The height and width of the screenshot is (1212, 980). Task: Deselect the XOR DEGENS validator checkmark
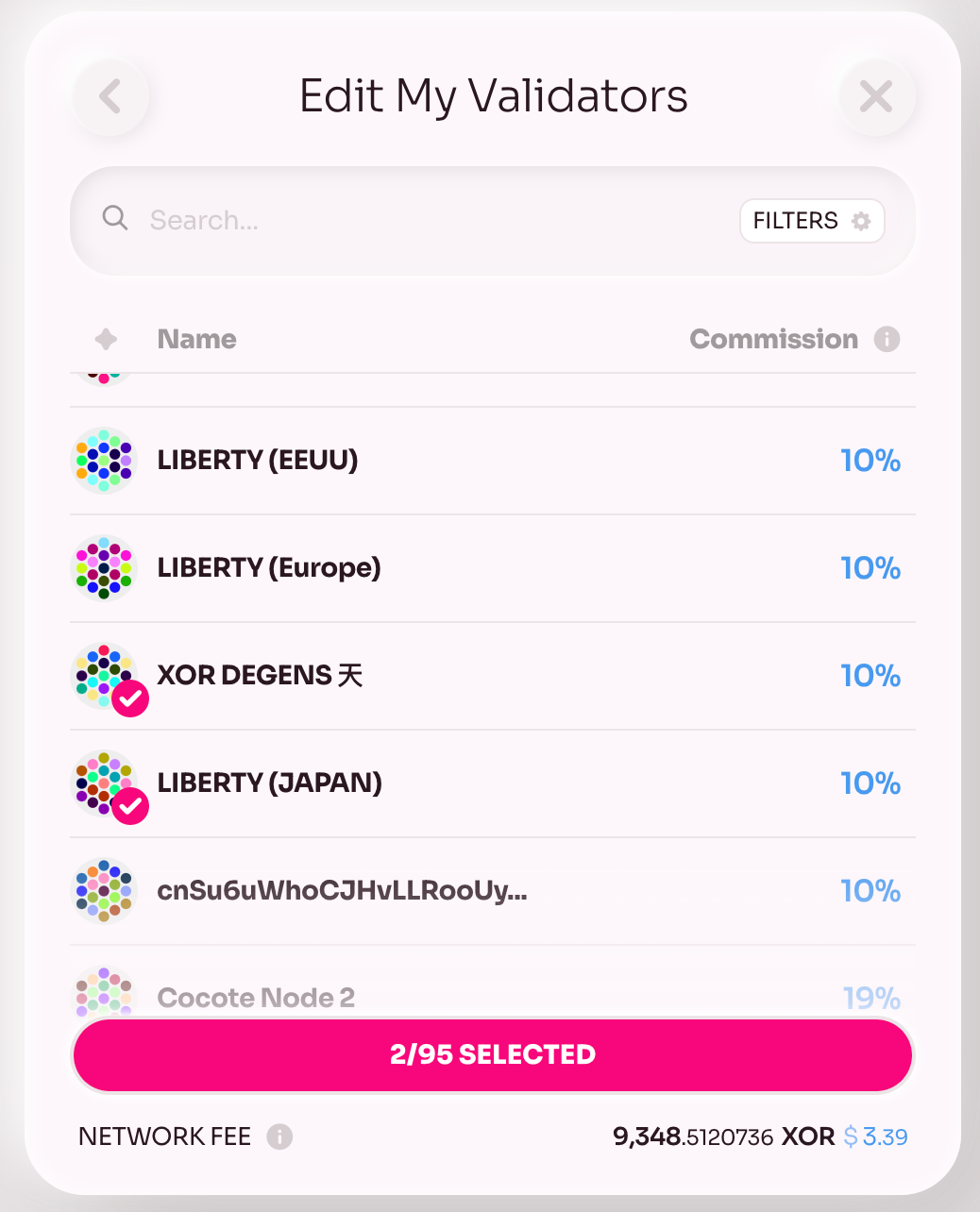(x=130, y=699)
